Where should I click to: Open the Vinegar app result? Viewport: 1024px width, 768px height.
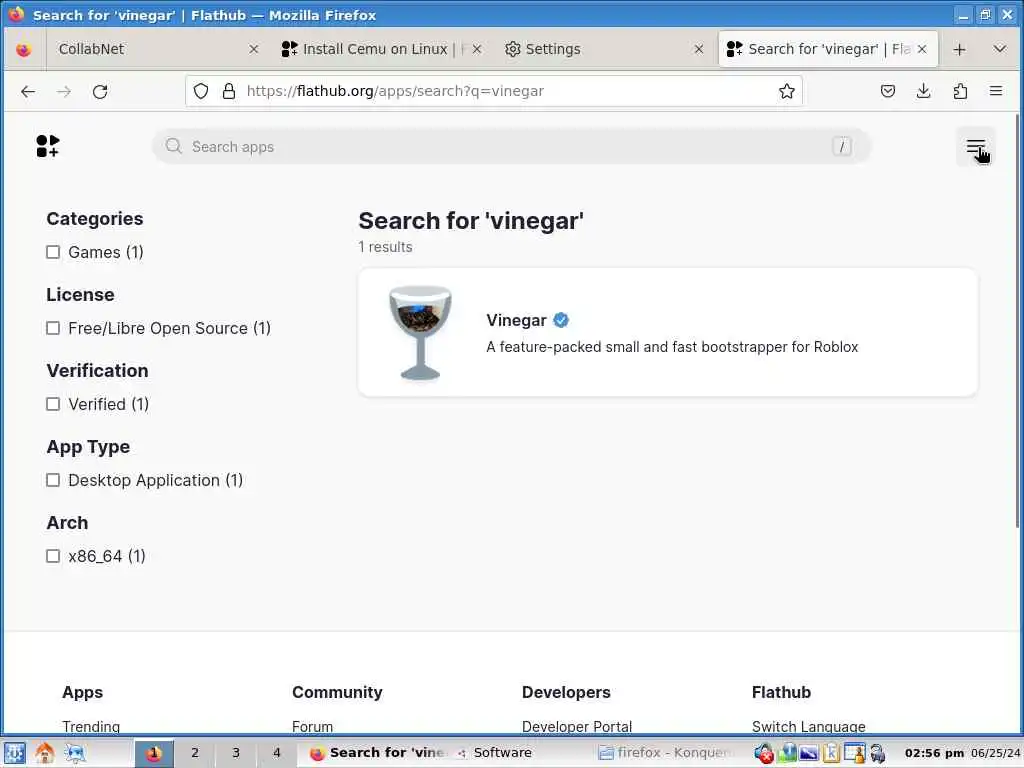point(667,332)
